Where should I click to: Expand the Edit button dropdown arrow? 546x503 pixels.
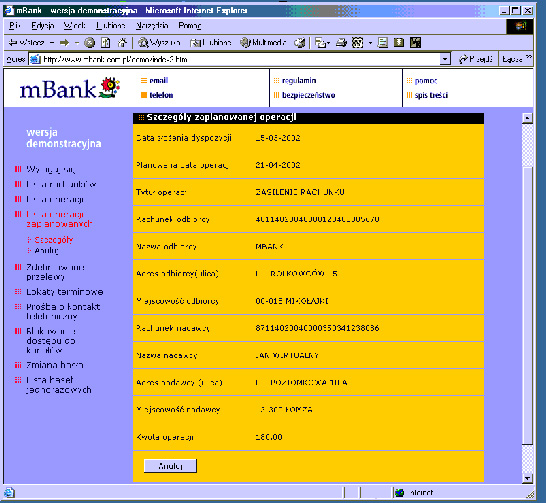coord(370,43)
